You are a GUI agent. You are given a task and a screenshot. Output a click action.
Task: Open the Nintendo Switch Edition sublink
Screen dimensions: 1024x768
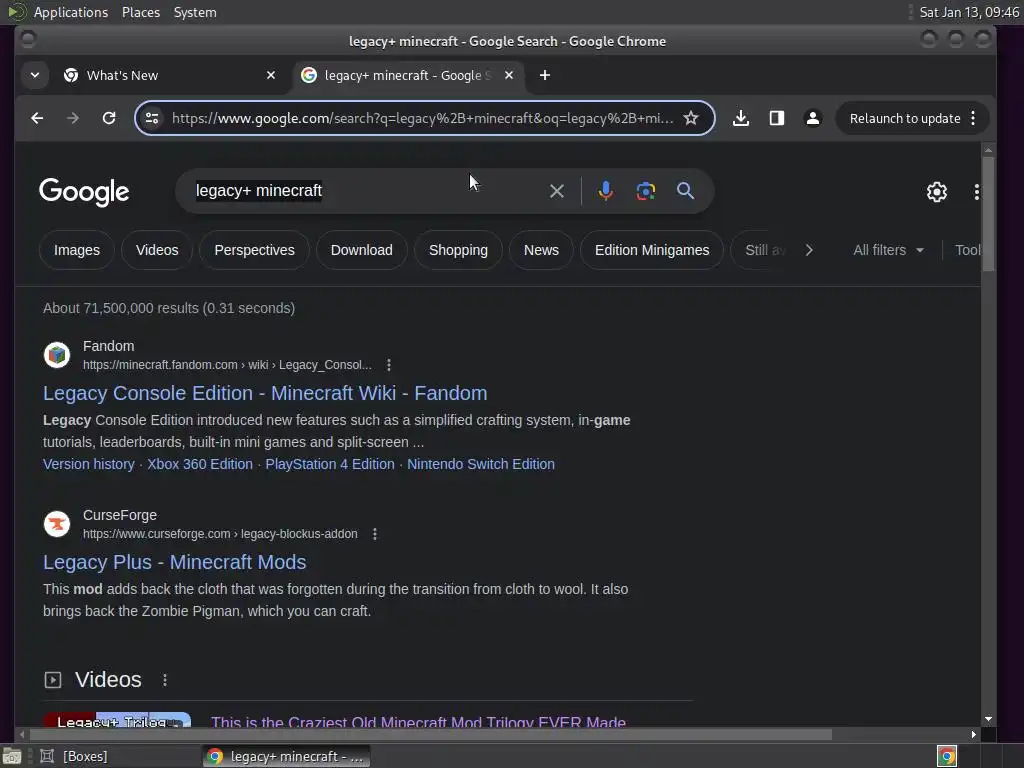point(481,464)
